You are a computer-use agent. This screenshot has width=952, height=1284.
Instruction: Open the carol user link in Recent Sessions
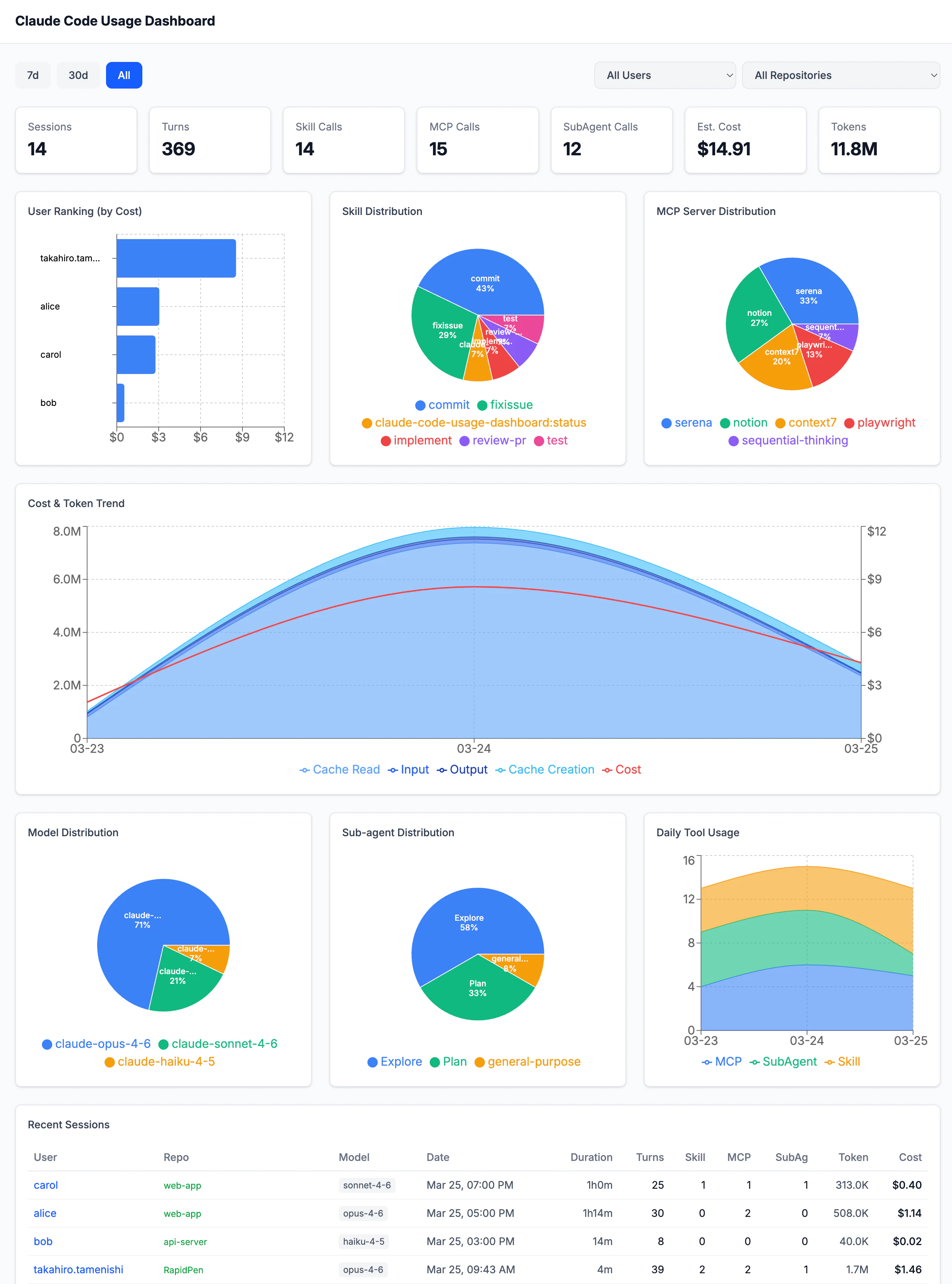point(46,1185)
